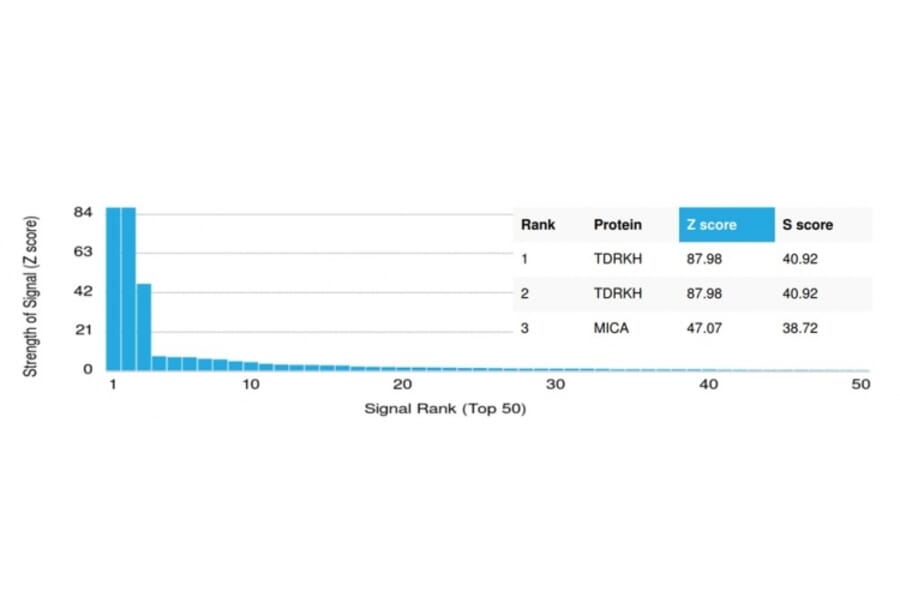
Task: Click the 50 label on the x-axis
Action: pos(861,385)
